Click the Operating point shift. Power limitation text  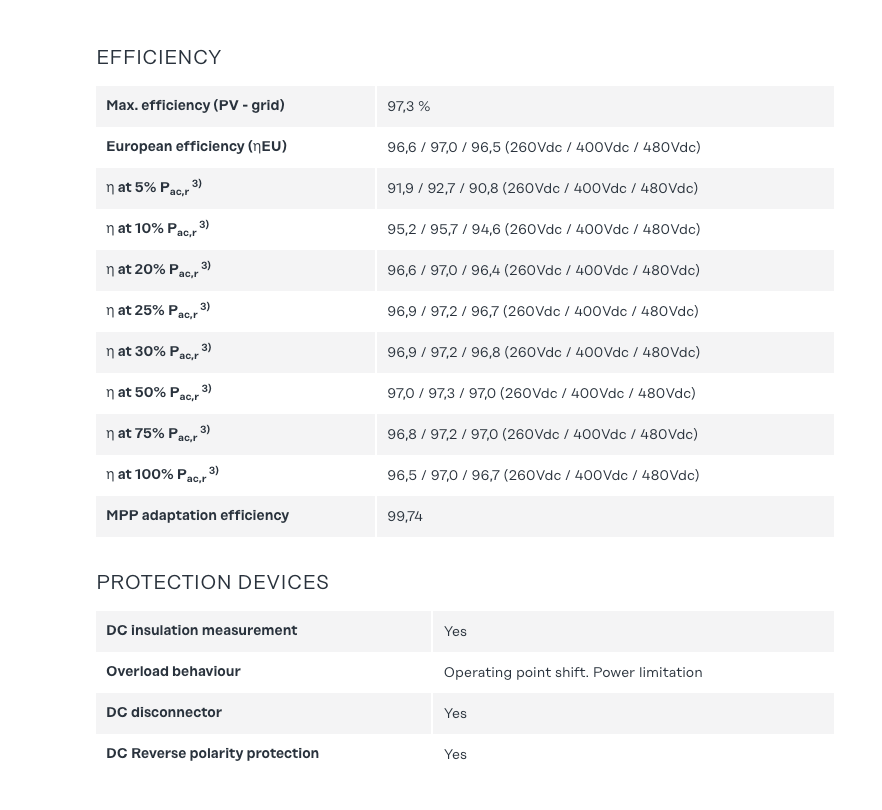point(573,673)
